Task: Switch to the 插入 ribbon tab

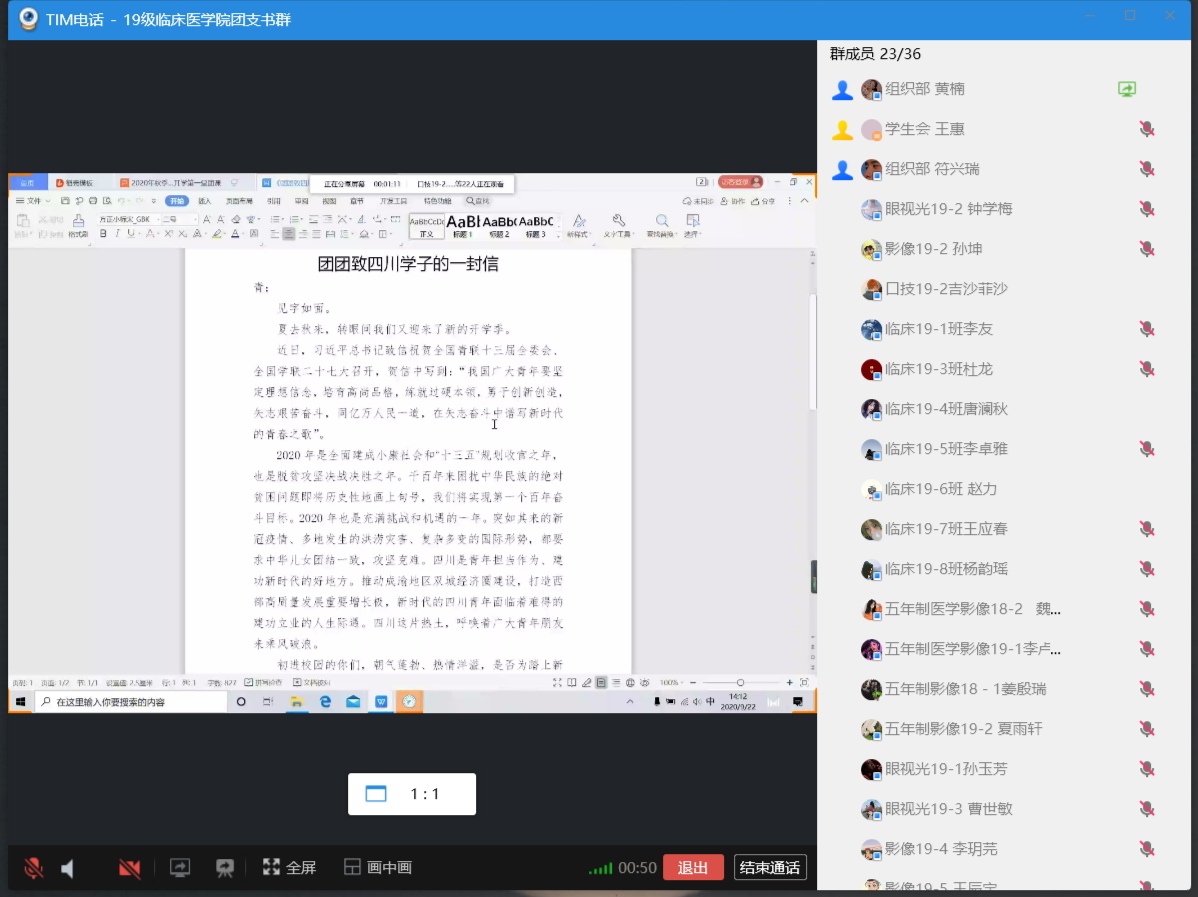Action: click(x=204, y=201)
